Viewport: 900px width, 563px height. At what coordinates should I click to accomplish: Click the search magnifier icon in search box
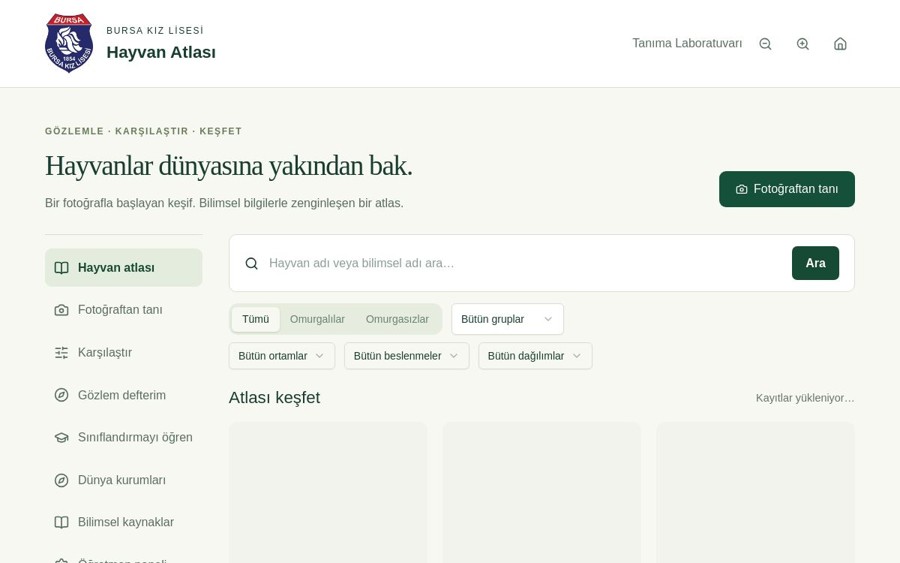tap(251, 263)
